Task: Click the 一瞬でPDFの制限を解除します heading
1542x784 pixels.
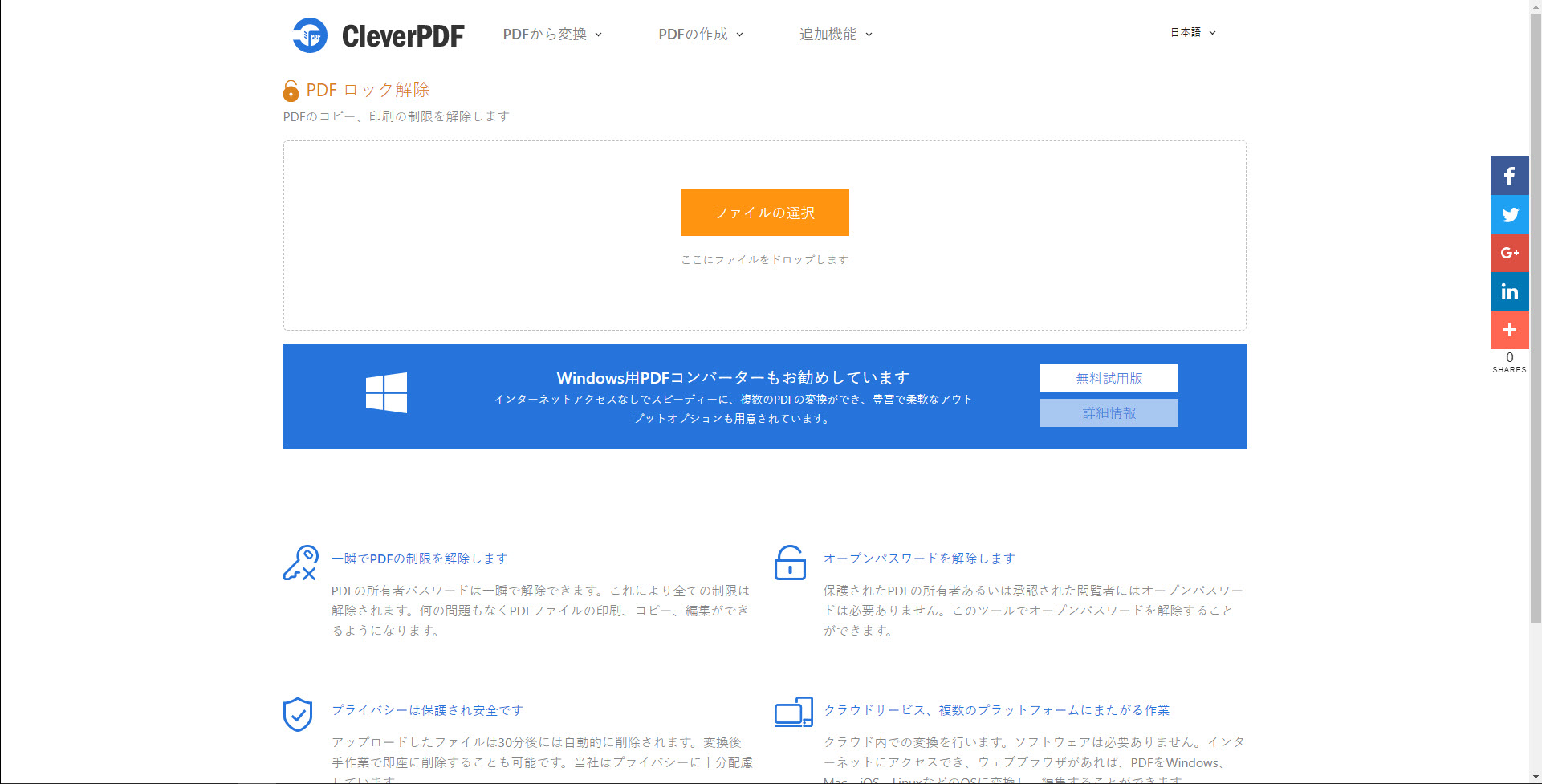Action: [x=420, y=559]
